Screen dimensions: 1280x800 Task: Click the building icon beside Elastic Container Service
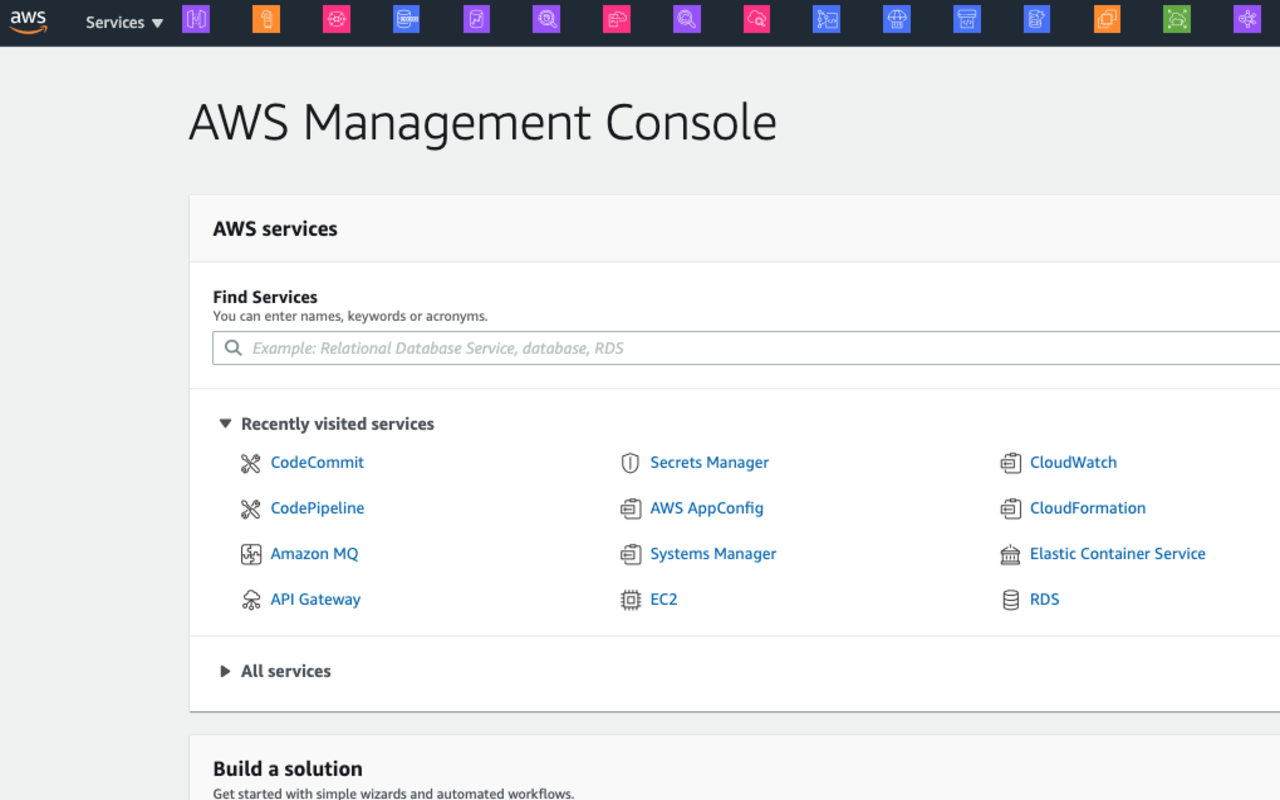coord(1010,554)
